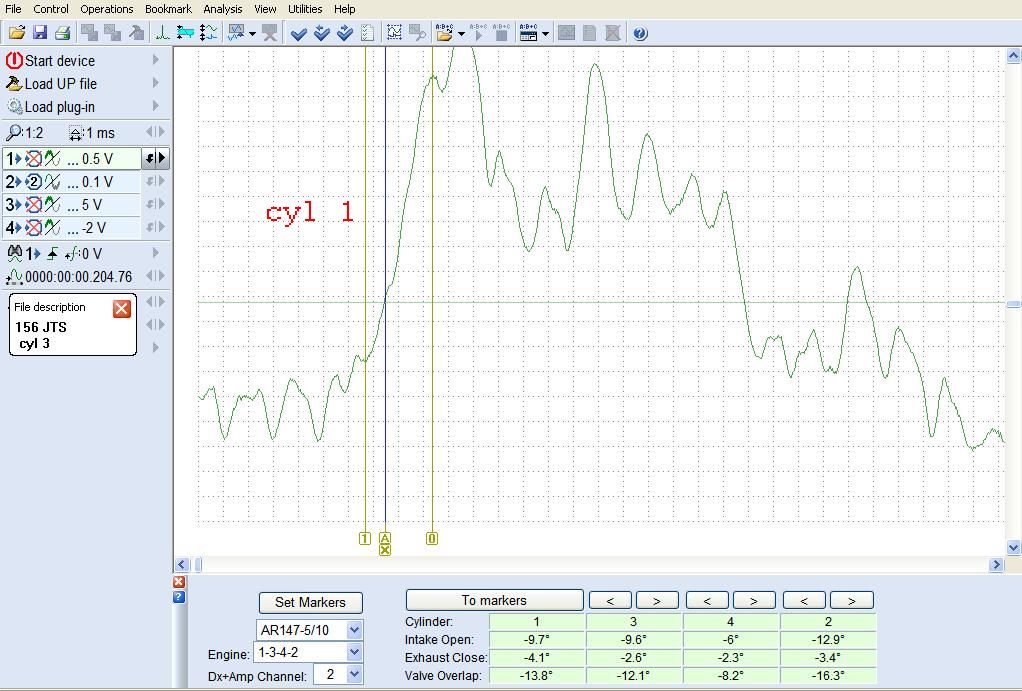
Task: Open the Dx+Amp Channel dropdown
Action: [354, 675]
